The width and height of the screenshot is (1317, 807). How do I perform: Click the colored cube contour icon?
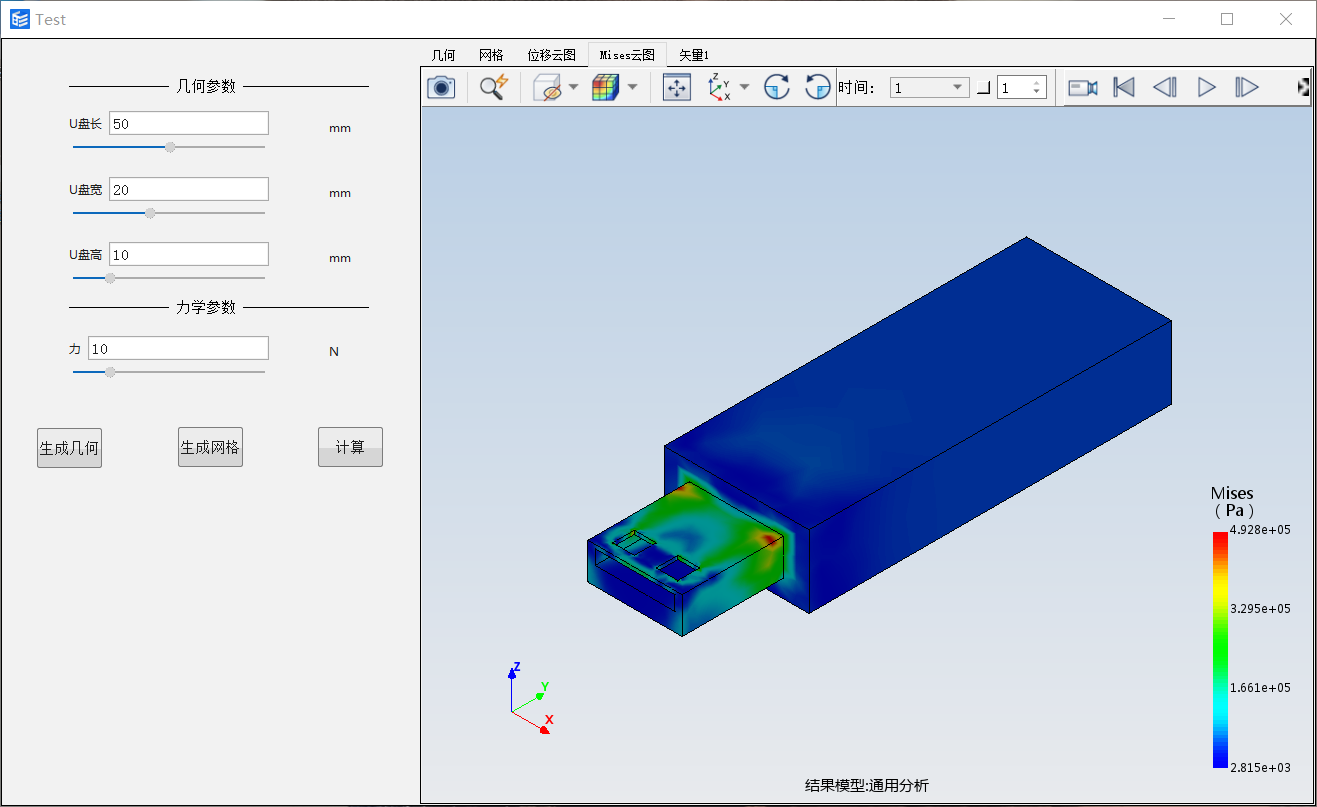click(606, 87)
